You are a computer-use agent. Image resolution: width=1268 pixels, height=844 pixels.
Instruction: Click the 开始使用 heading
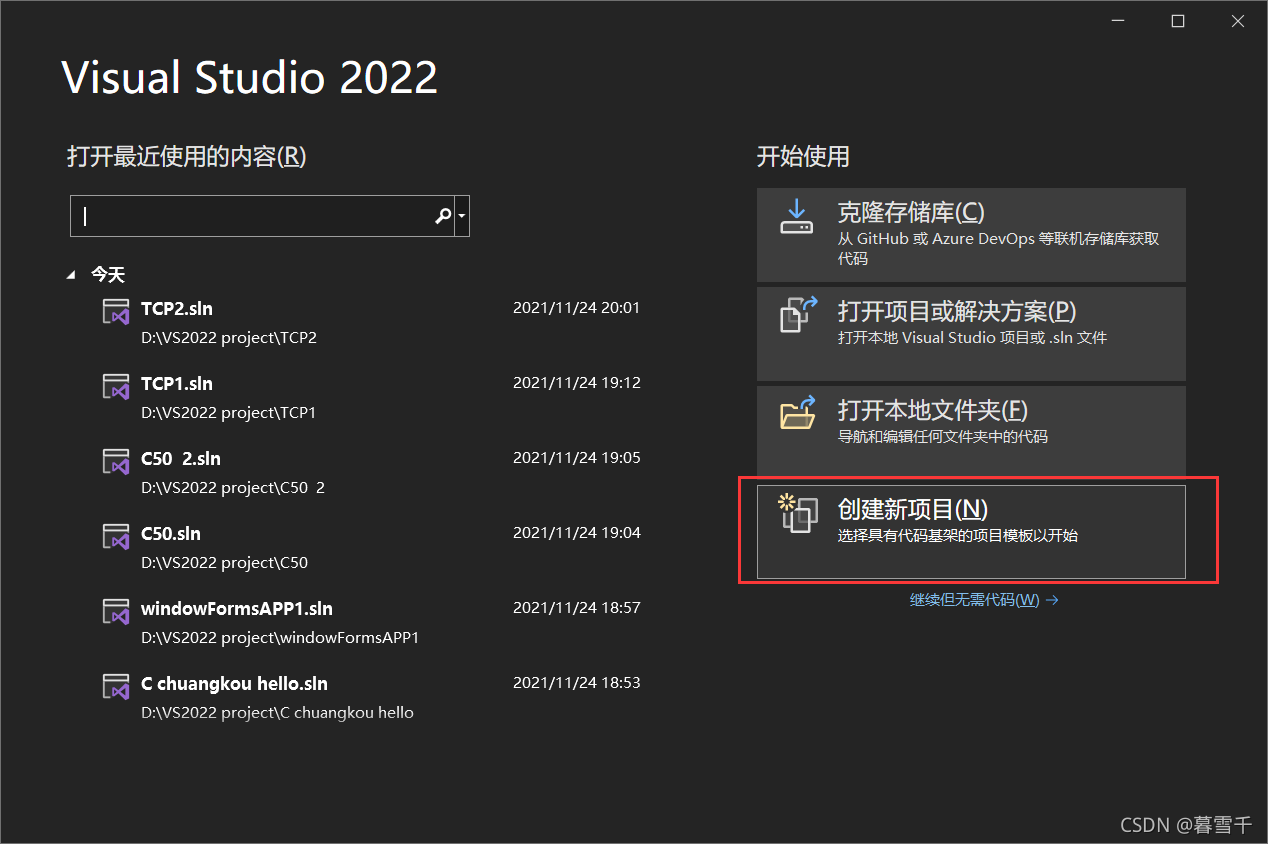pyautogui.click(x=803, y=157)
